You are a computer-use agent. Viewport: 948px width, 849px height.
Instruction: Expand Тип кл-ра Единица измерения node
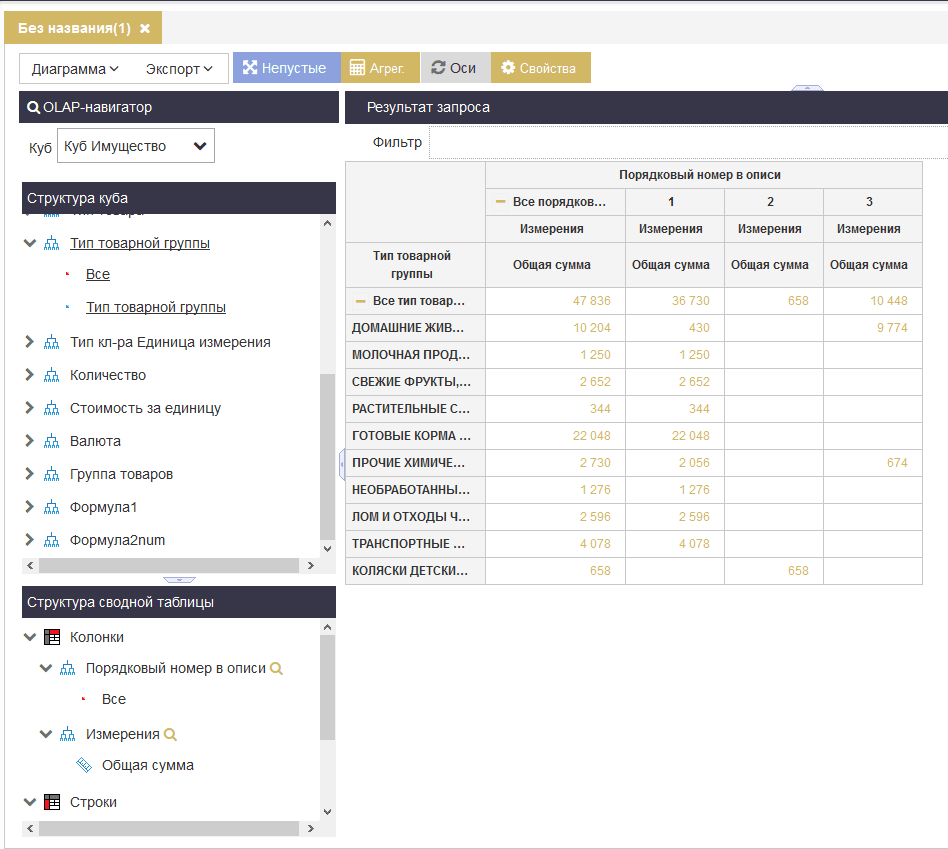pyautogui.click(x=30, y=342)
